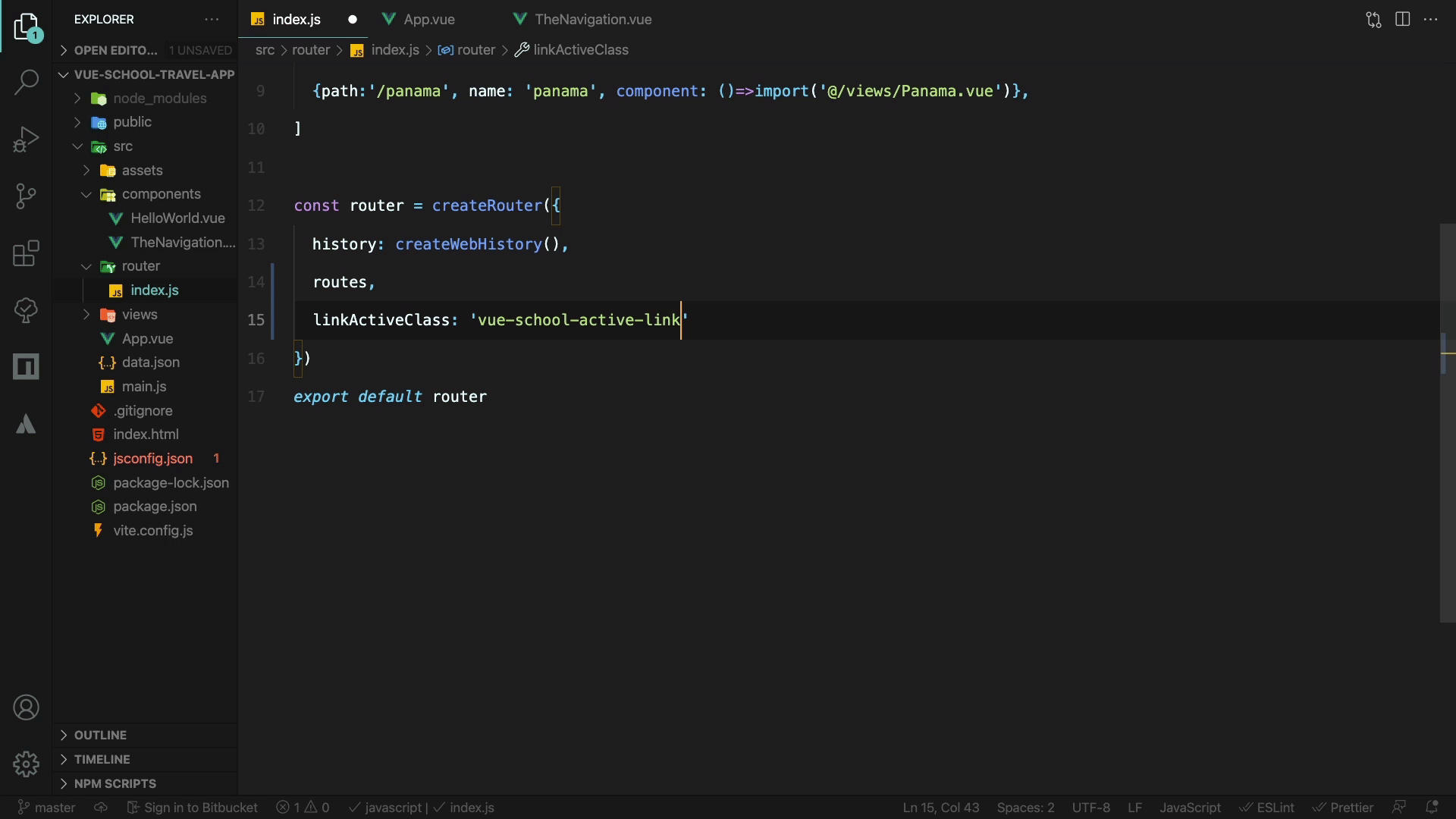Open the editor More Actions menu
The width and height of the screenshot is (1456, 819).
click(1431, 20)
